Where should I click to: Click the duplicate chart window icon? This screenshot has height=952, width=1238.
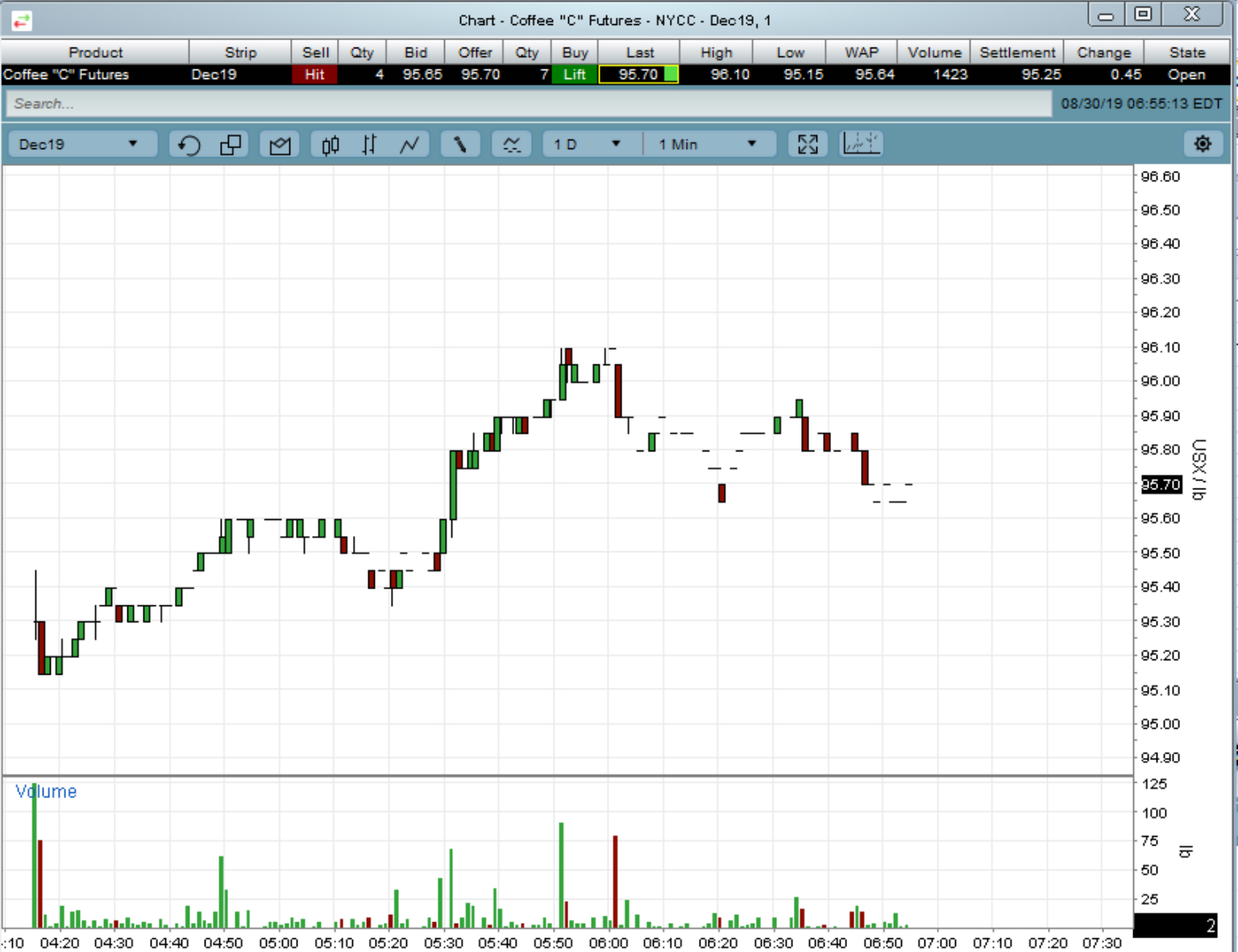tap(231, 145)
